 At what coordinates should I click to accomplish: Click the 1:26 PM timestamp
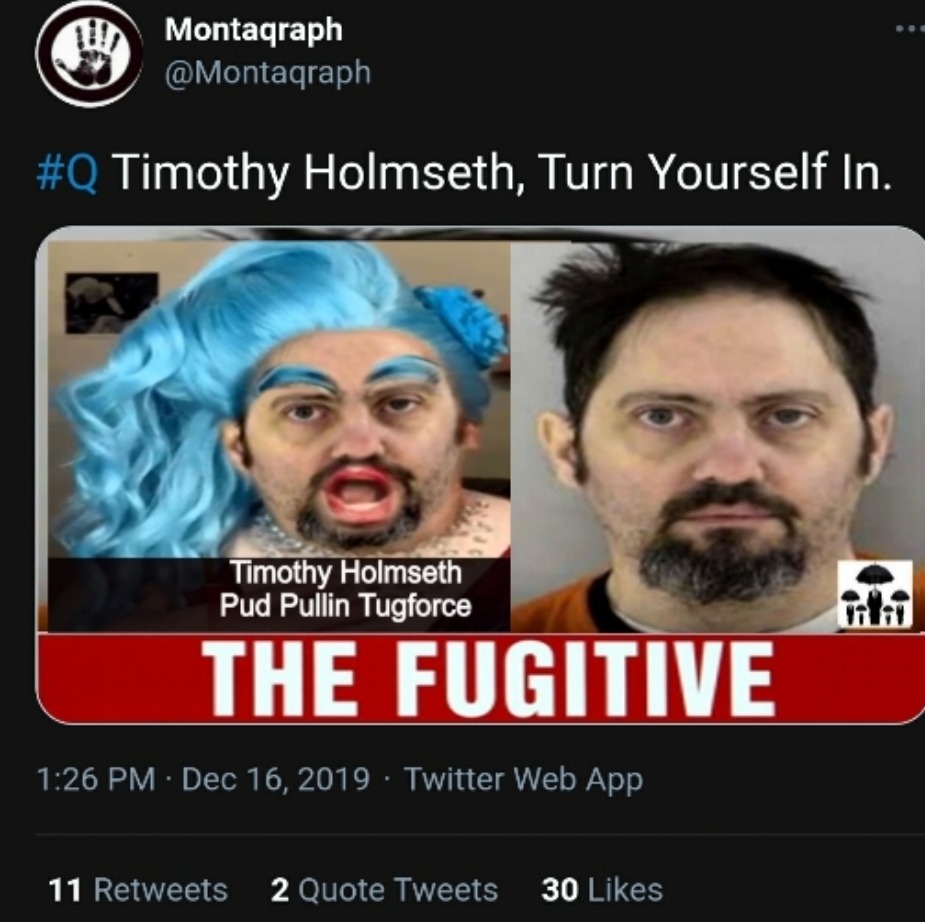click(96, 779)
